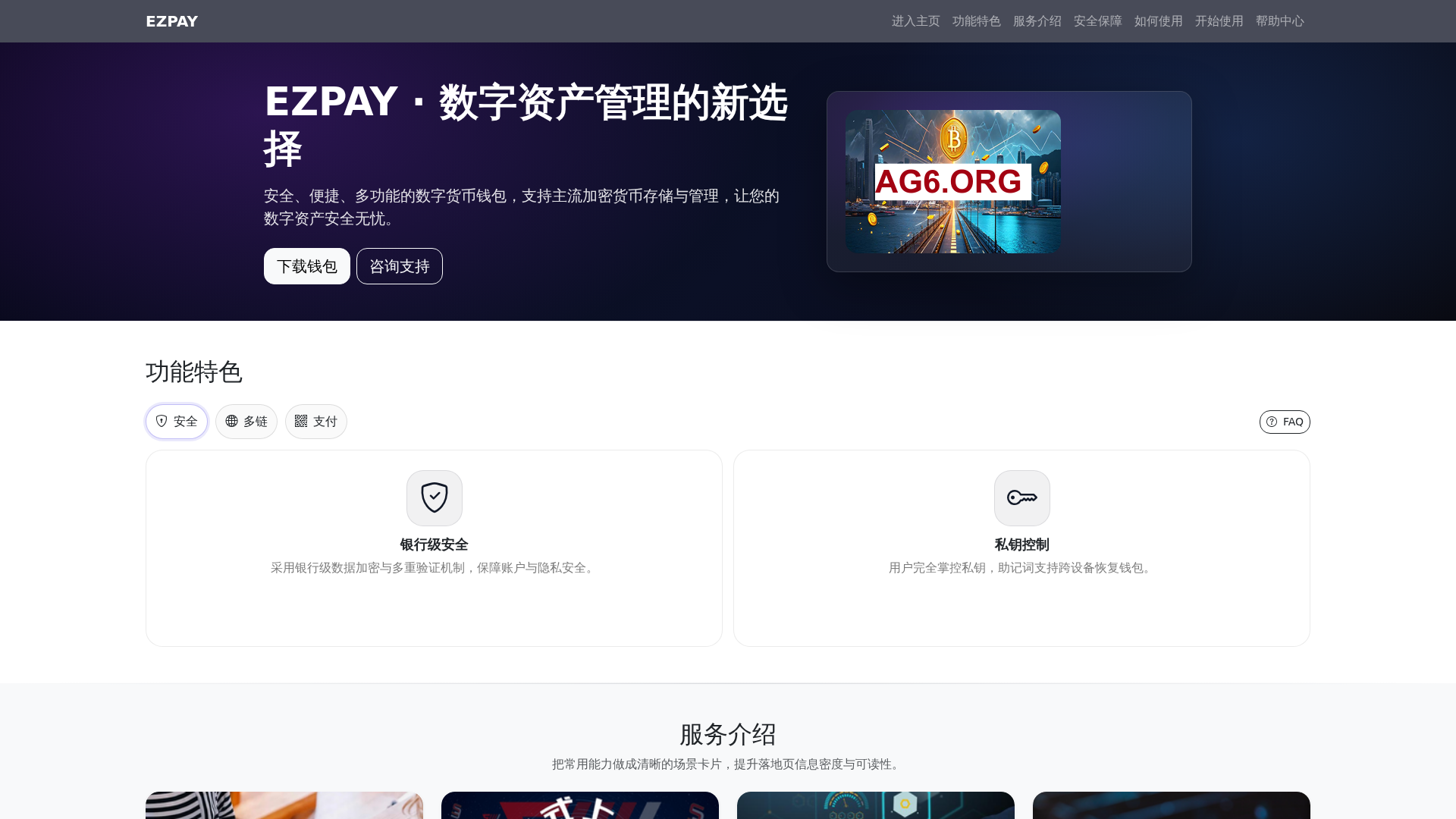Click the question mark icon in FAQ

[x=1272, y=422]
